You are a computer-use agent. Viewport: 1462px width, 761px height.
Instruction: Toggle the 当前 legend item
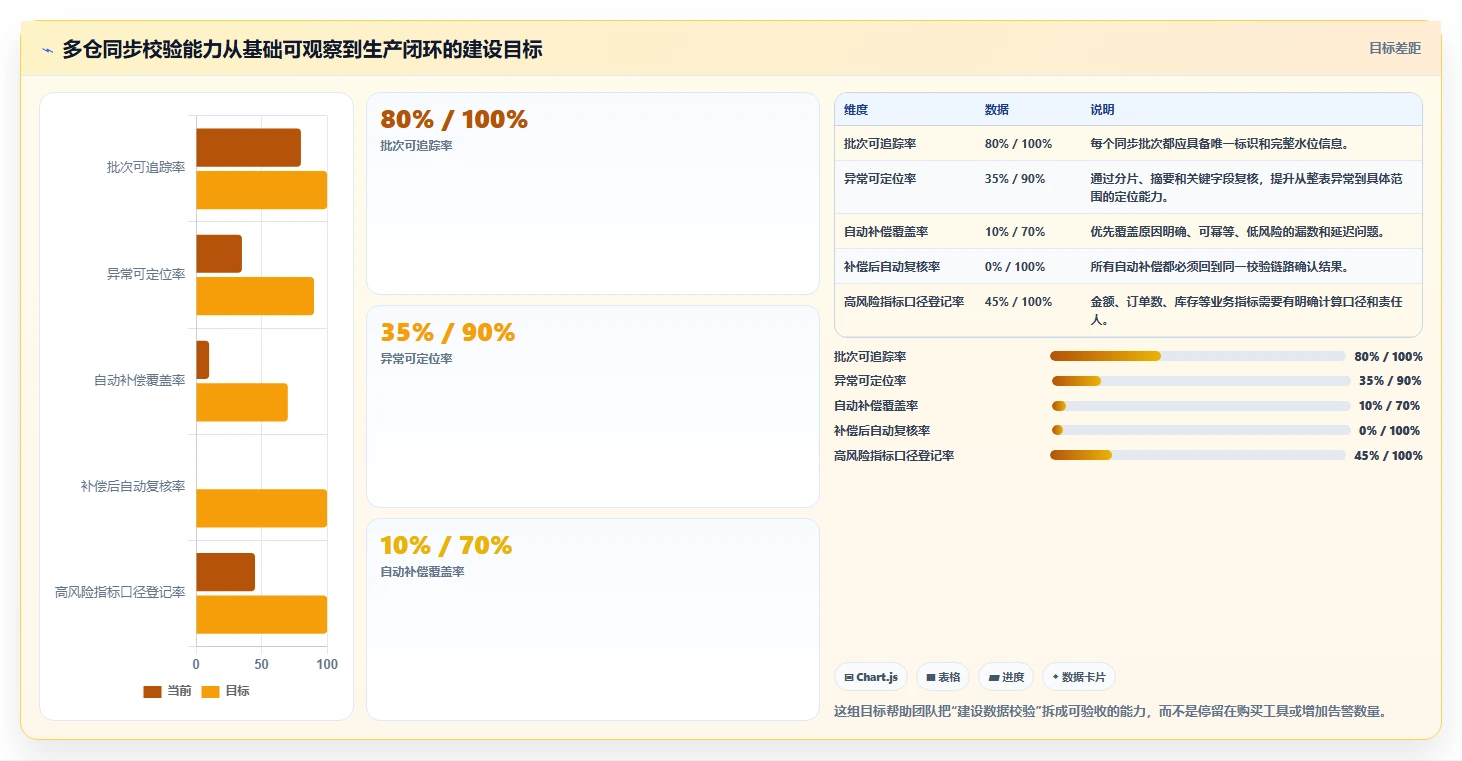point(168,691)
